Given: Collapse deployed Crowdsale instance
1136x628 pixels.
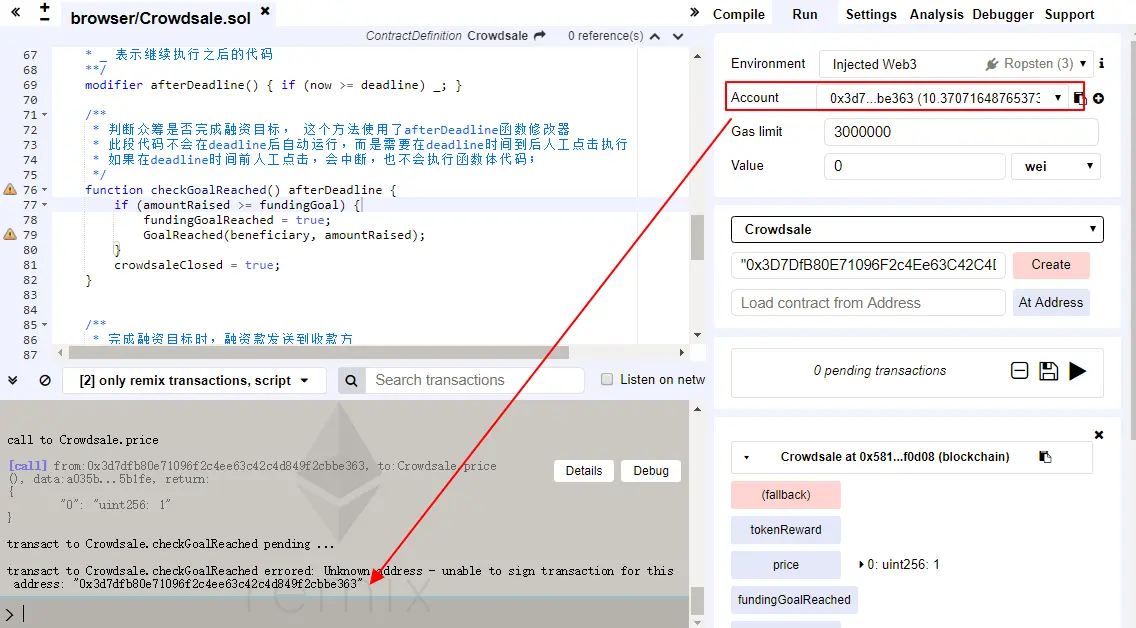Looking at the screenshot, I should pos(746,457).
